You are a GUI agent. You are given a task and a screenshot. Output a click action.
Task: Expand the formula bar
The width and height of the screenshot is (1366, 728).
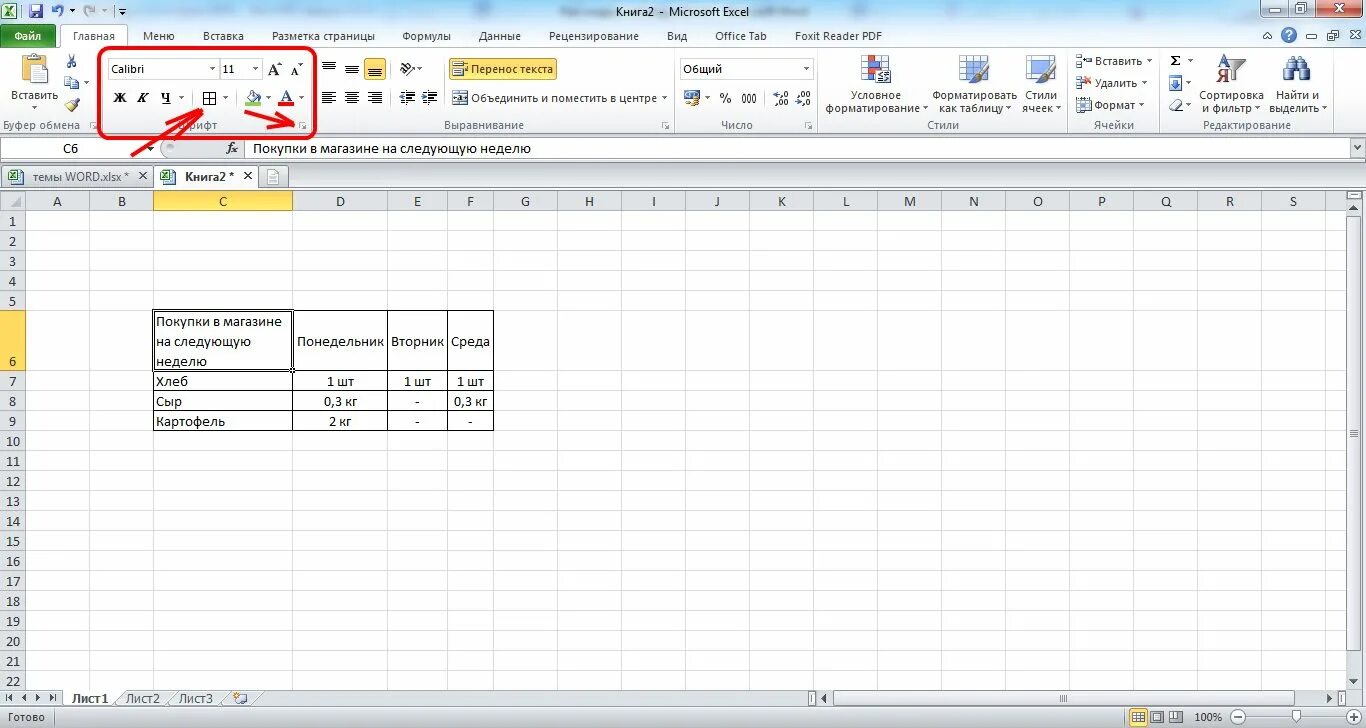point(1357,148)
